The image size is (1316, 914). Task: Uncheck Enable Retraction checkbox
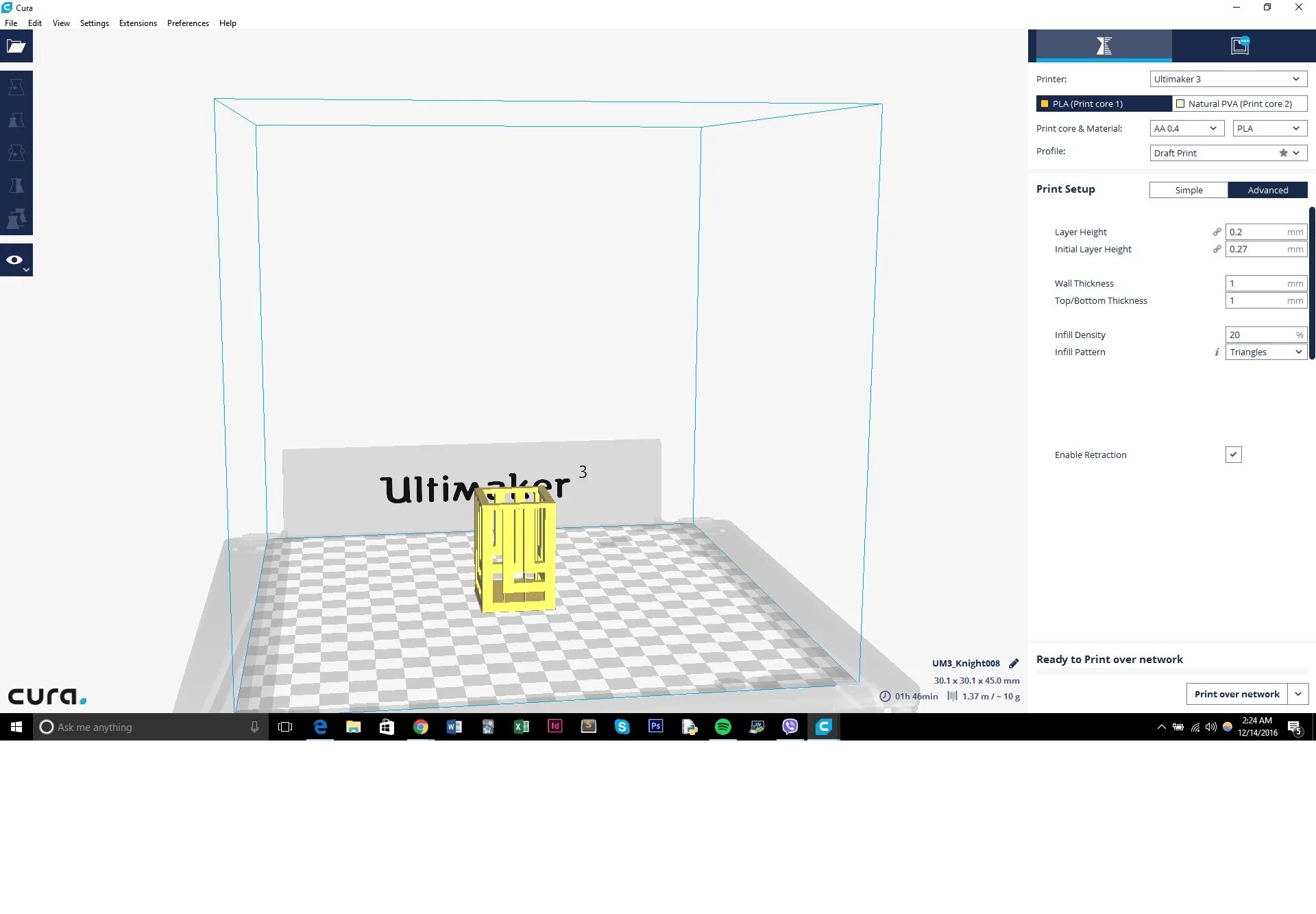(1233, 455)
